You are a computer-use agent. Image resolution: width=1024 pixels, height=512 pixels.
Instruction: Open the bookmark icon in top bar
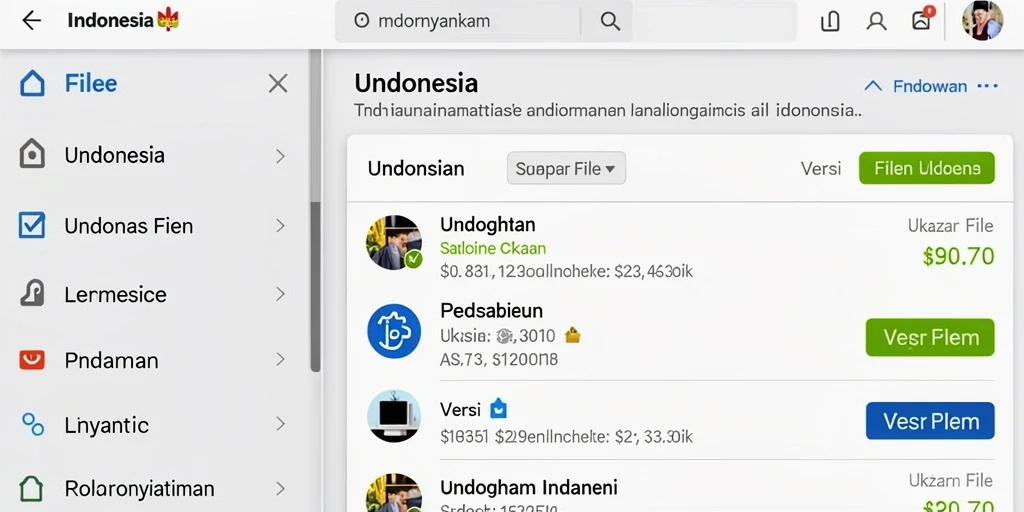(x=830, y=22)
